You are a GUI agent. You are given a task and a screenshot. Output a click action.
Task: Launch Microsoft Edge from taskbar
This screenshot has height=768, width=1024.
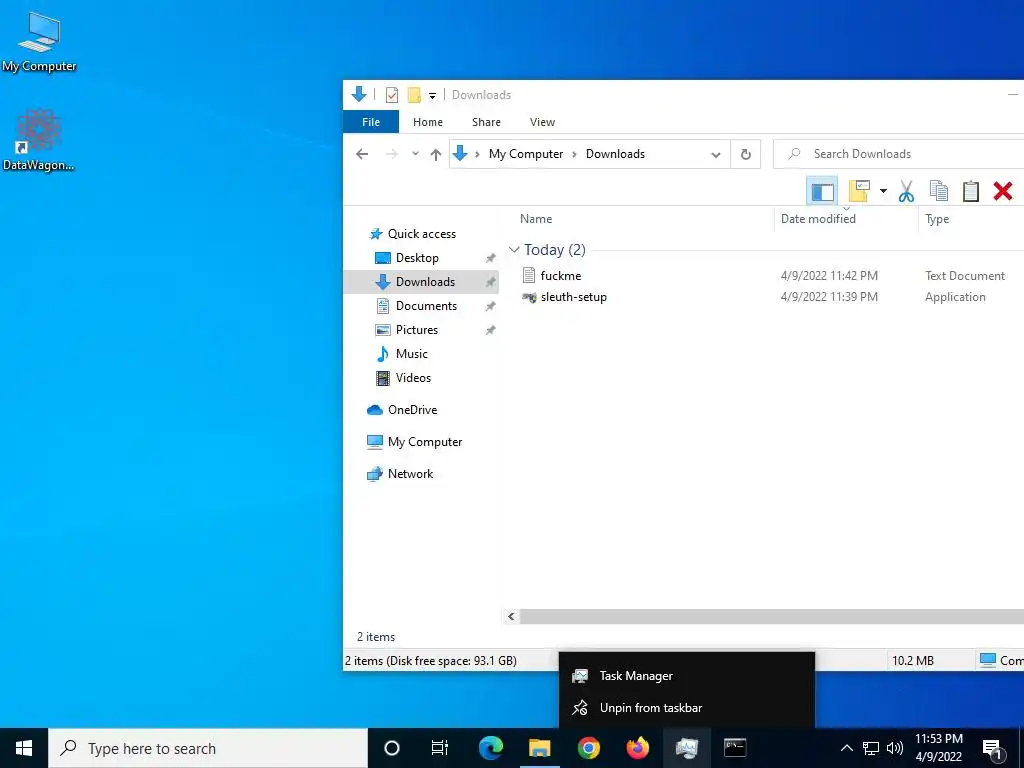[x=491, y=748]
